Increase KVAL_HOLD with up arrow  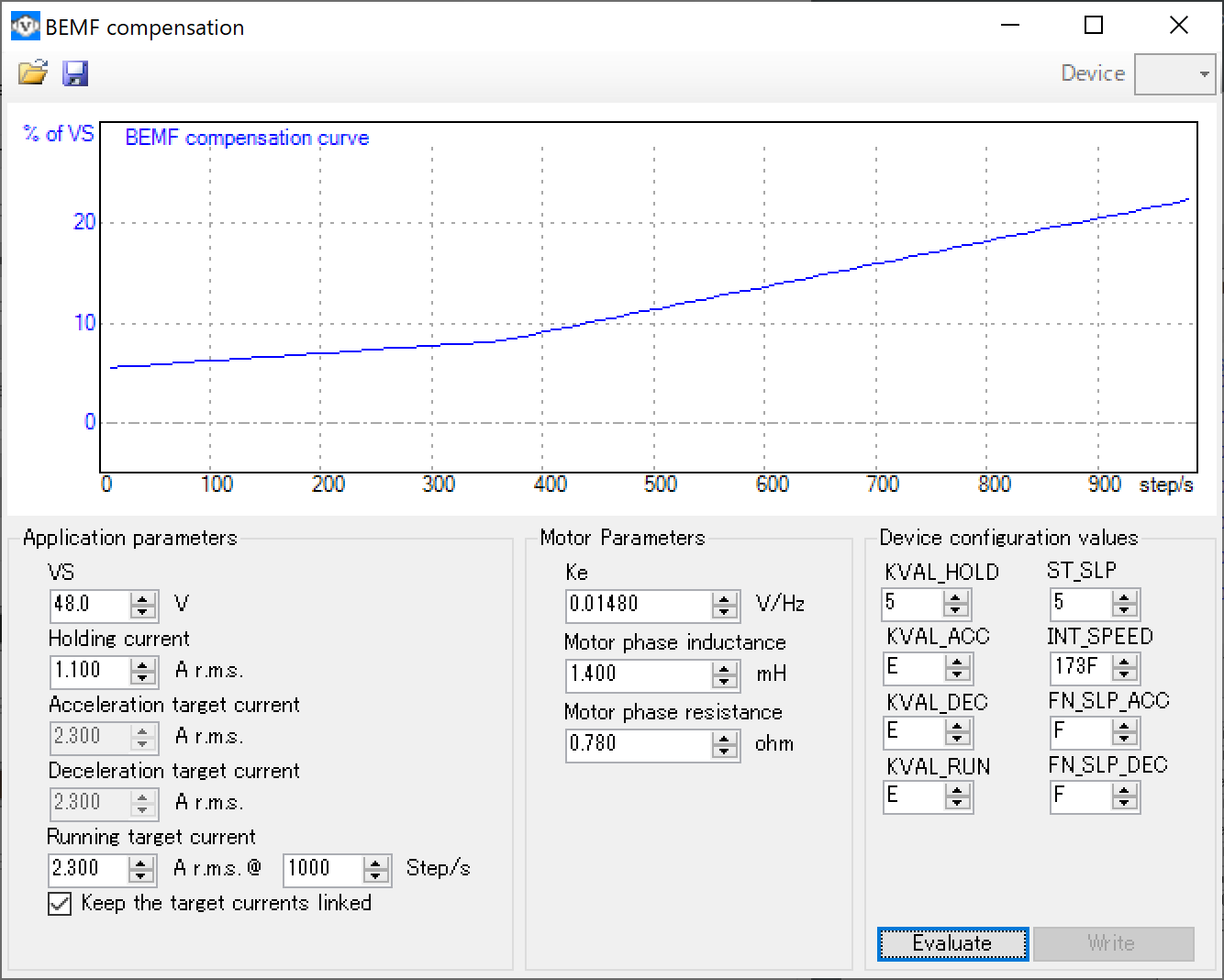tap(957, 597)
